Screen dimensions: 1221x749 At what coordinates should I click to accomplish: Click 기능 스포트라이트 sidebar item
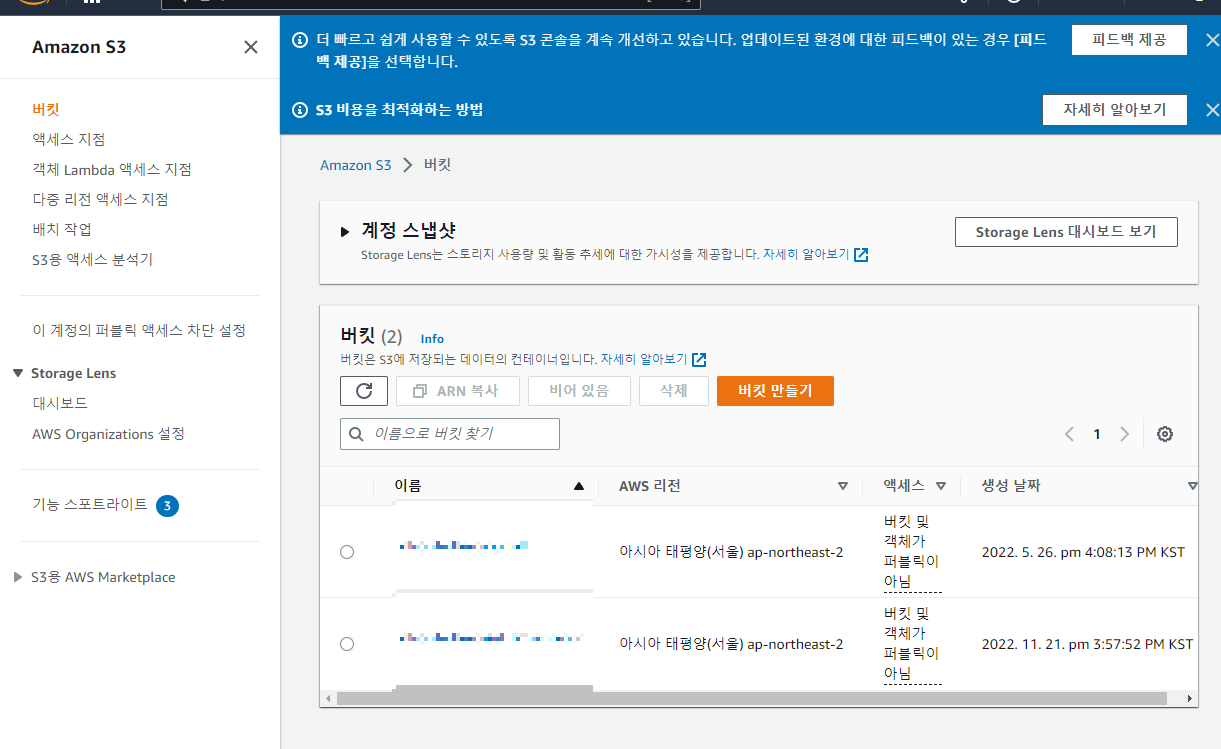click(90, 505)
